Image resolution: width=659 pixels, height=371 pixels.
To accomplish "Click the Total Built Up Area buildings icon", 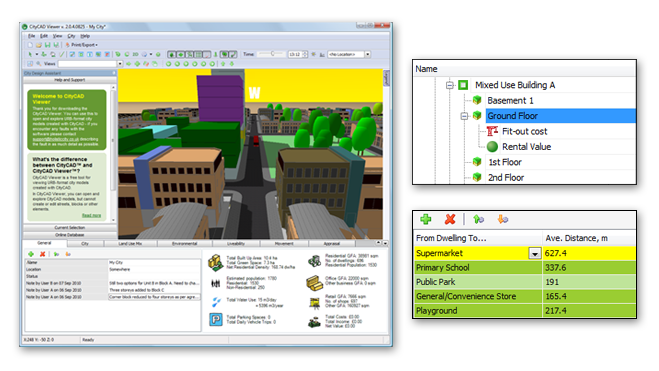I will click(x=216, y=262).
